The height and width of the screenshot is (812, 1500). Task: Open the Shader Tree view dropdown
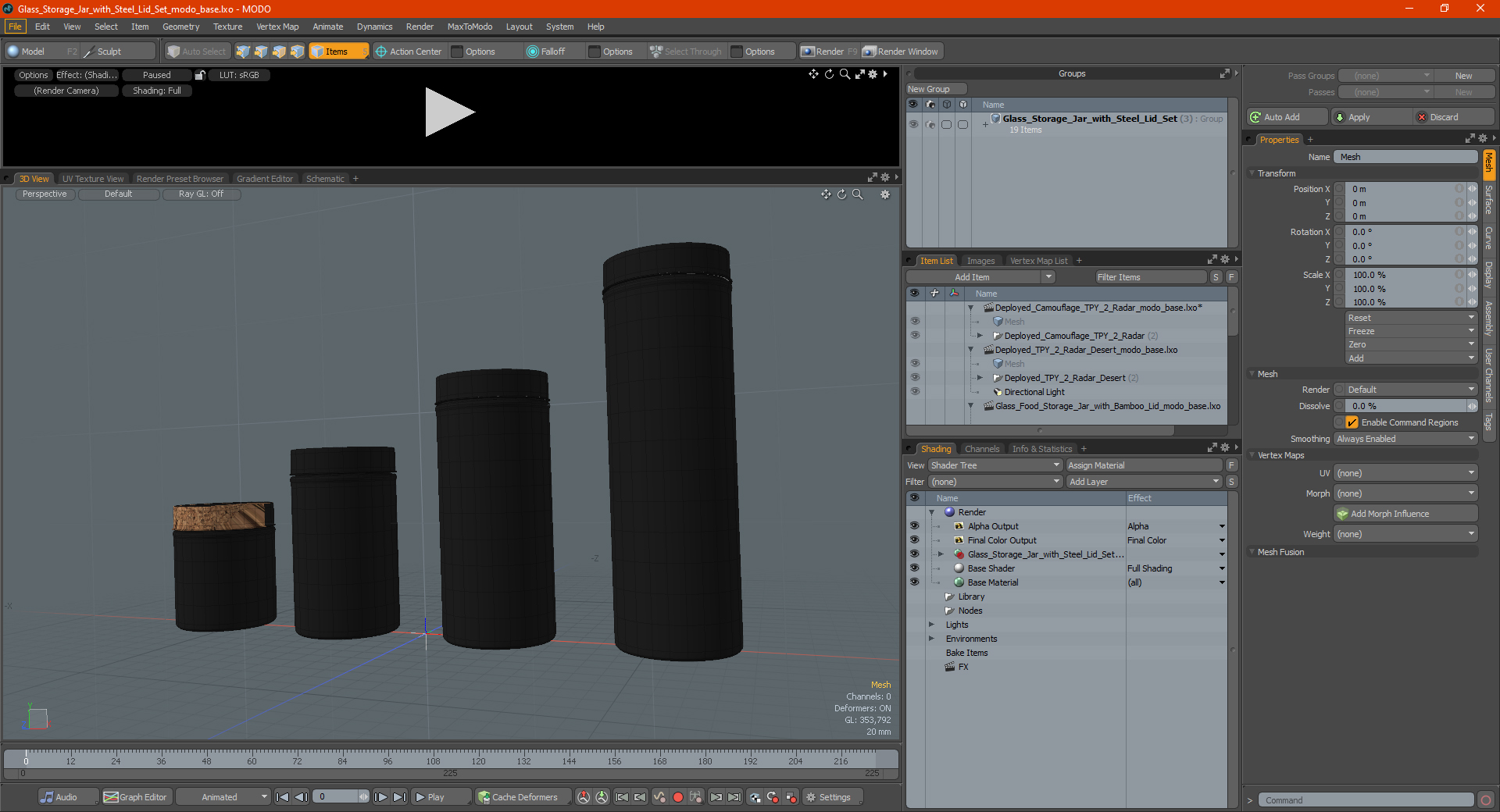[995, 465]
